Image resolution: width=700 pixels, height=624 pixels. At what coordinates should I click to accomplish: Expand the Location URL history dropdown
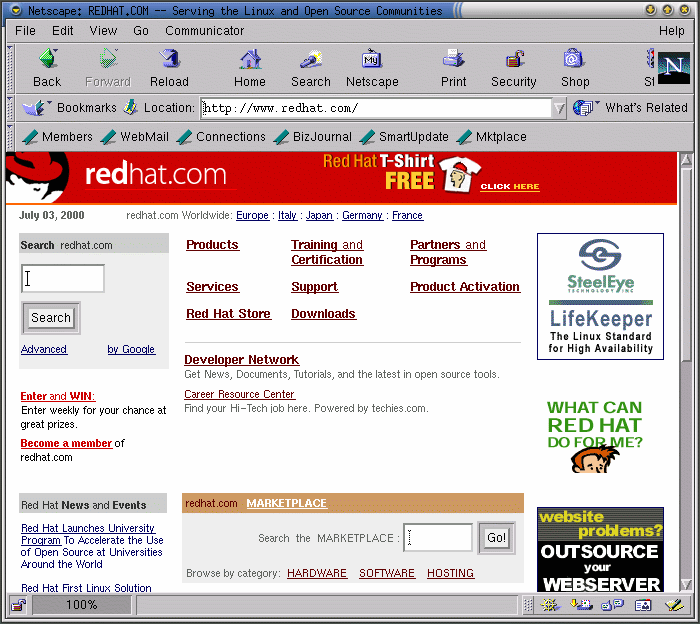[x=559, y=108]
